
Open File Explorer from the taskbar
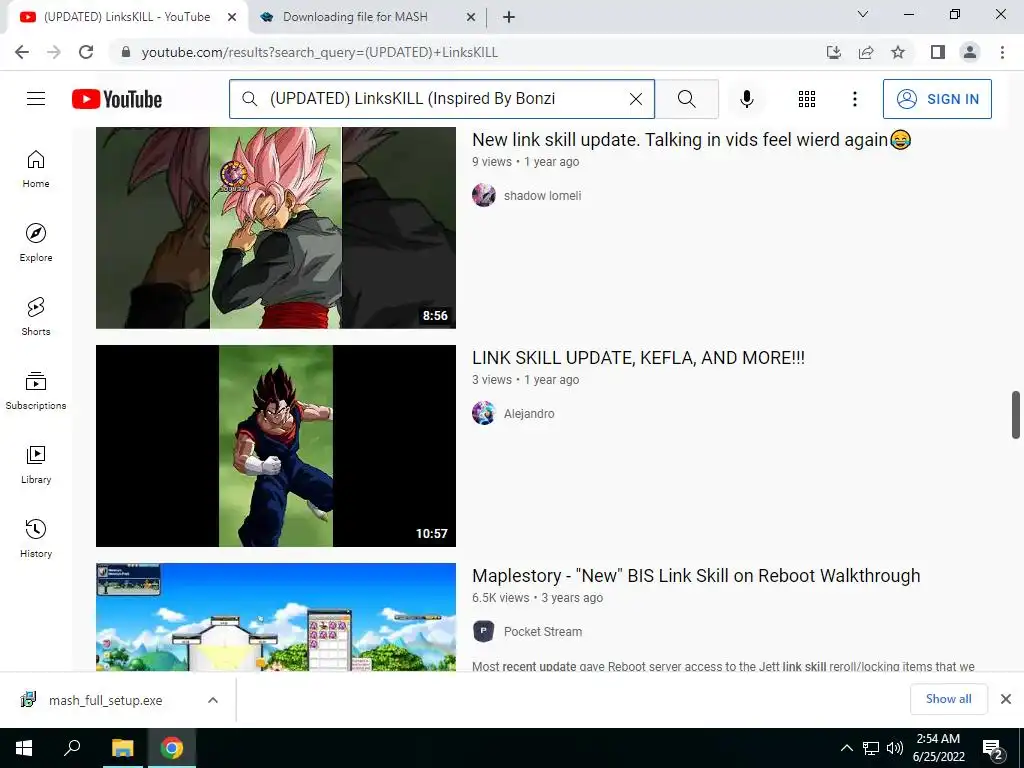[122, 748]
